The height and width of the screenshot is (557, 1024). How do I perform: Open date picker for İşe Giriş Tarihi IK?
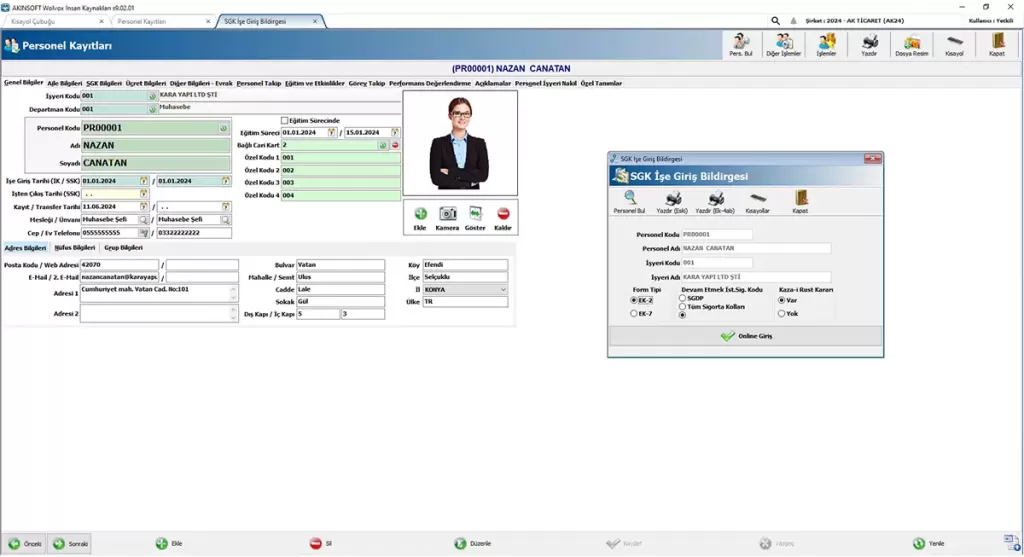point(144,181)
